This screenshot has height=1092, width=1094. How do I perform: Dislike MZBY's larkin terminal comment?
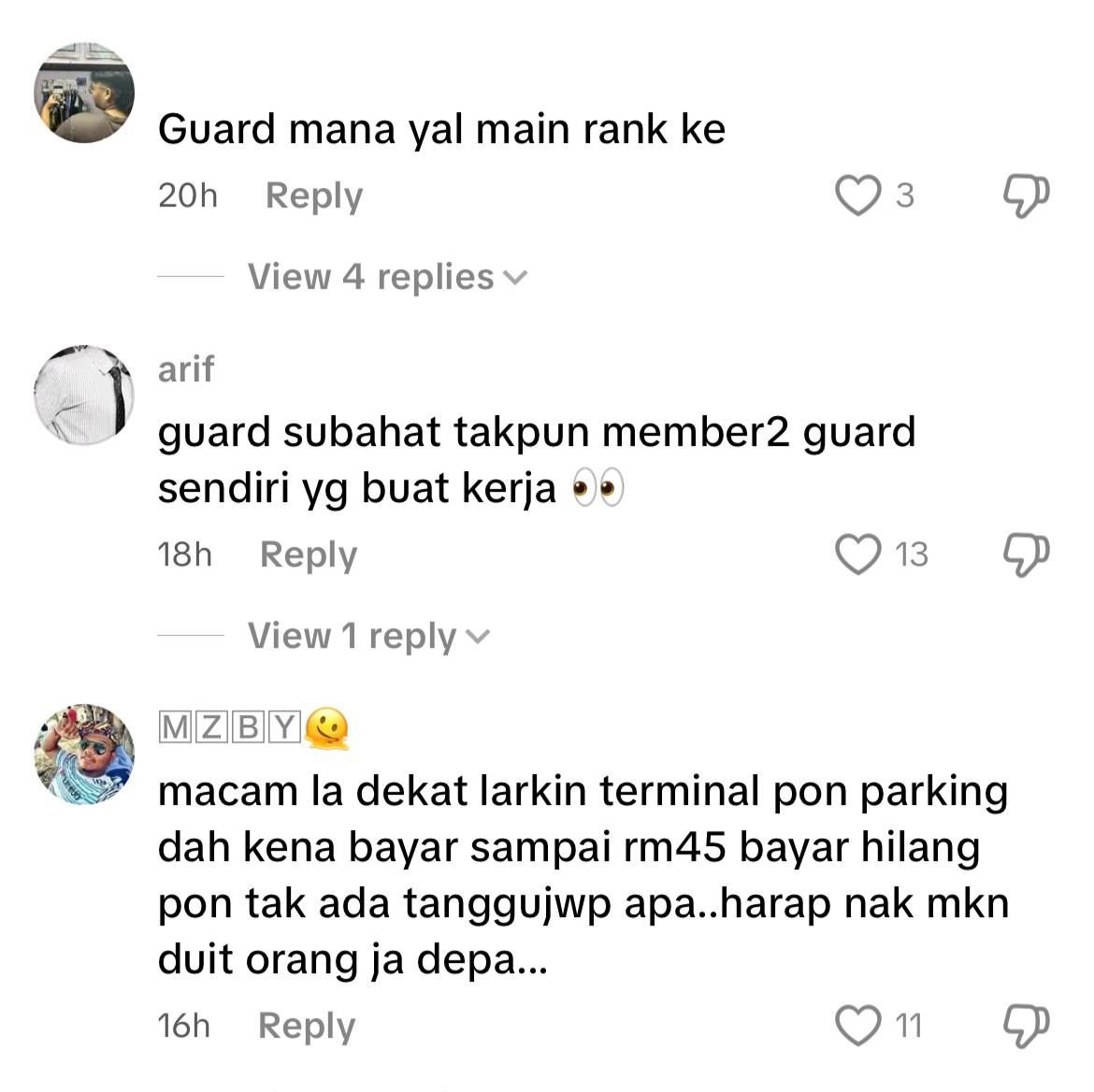pyautogui.click(x=1026, y=1027)
